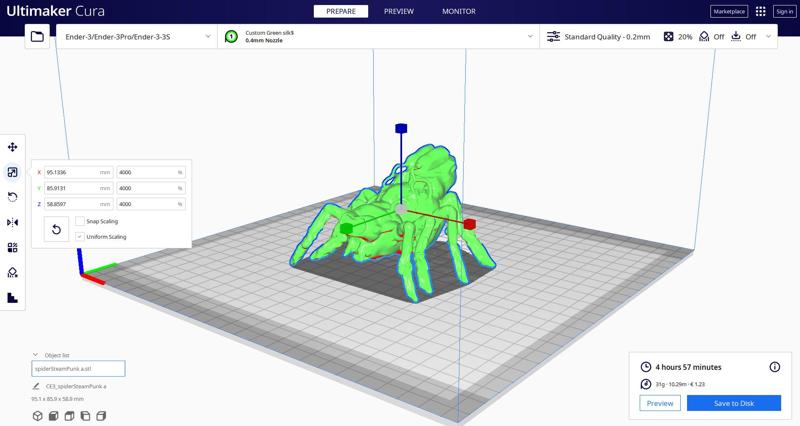The image size is (800, 426).
Task: Select the Scale tool
Action: pyautogui.click(x=13, y=172)
